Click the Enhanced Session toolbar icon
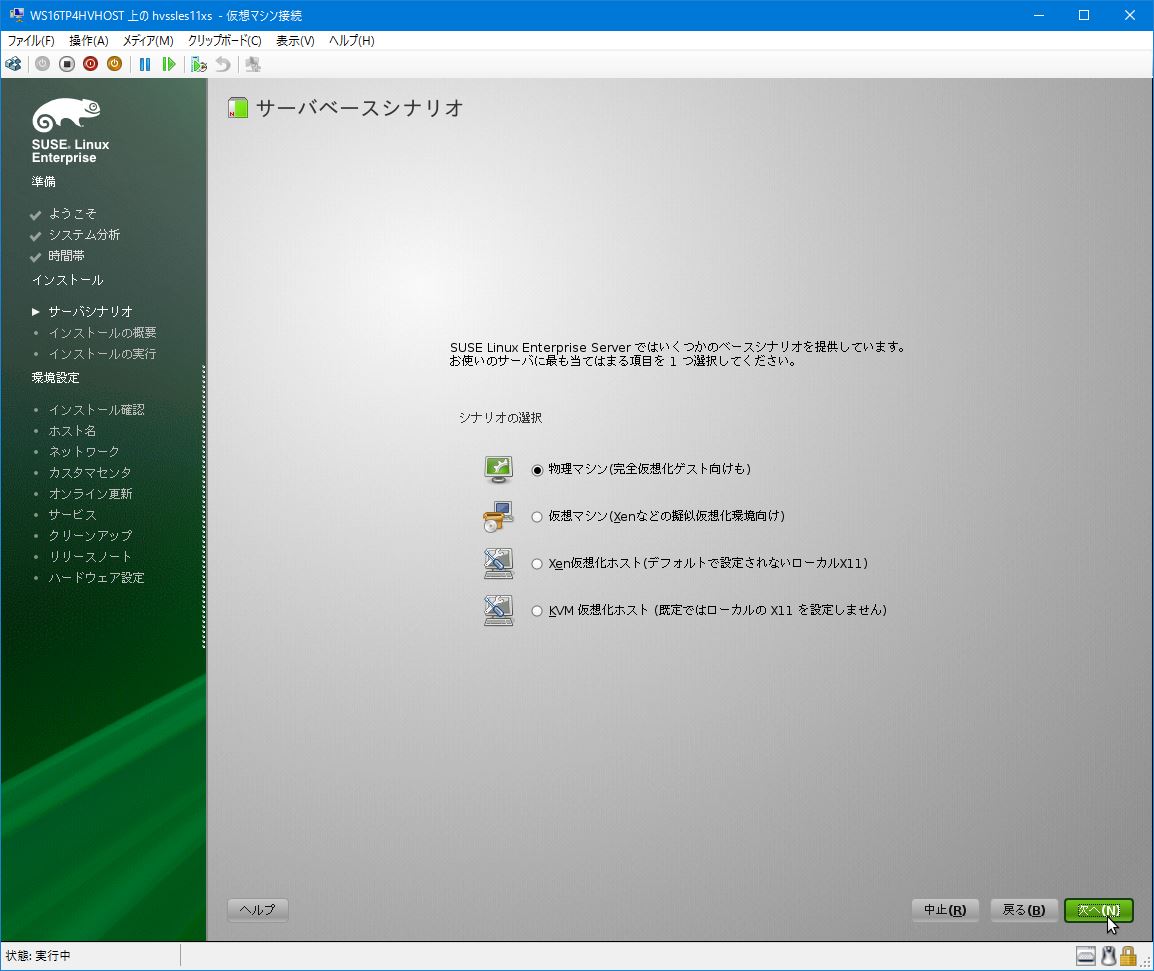The height and width of the screenshot is (971, 1154). coord(253,64)
